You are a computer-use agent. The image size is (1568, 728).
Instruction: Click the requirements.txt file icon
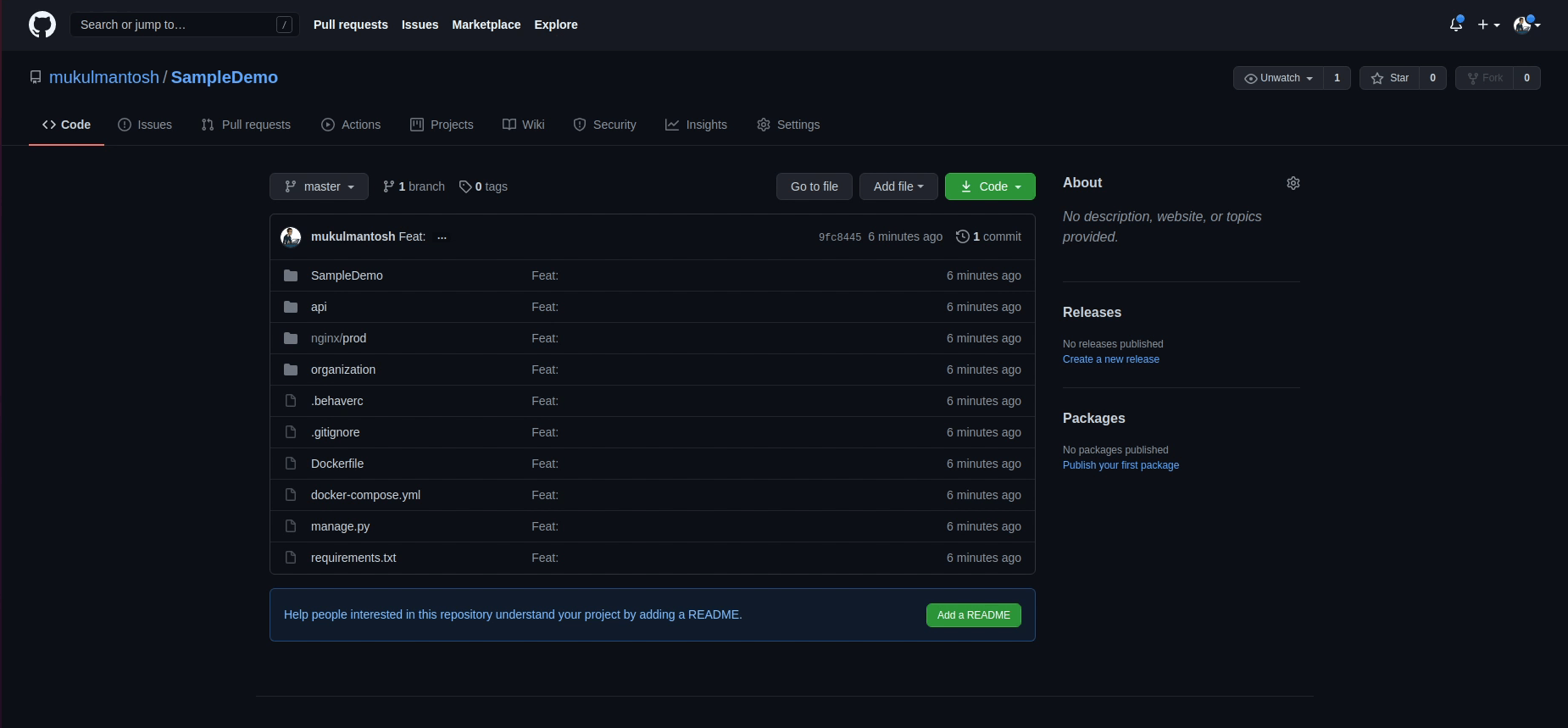pyautogui.click(x=291, y=558)
